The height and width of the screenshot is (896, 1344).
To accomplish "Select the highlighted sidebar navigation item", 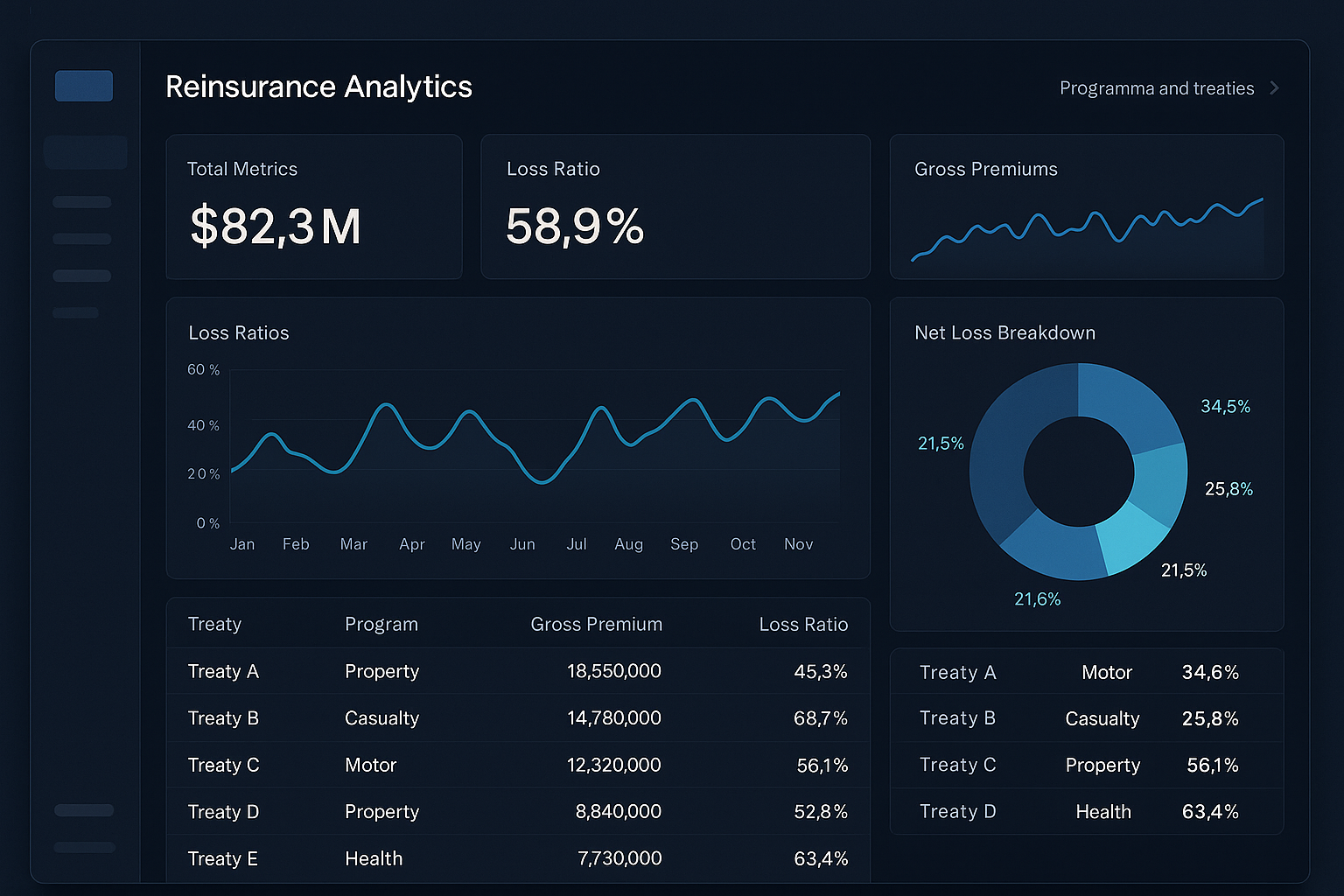I will coord(85,152).
